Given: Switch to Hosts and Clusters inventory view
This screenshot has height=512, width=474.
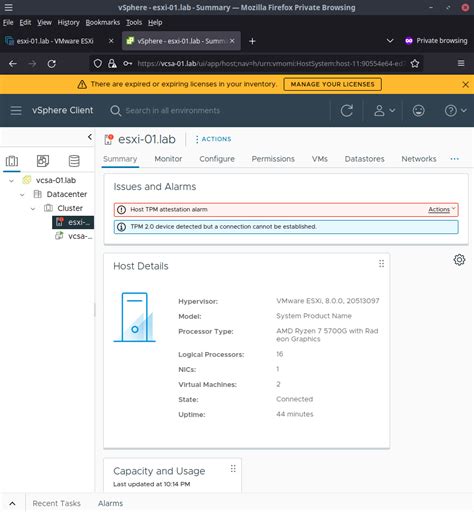Looking at the screenshot, I should tap(12, 161).
